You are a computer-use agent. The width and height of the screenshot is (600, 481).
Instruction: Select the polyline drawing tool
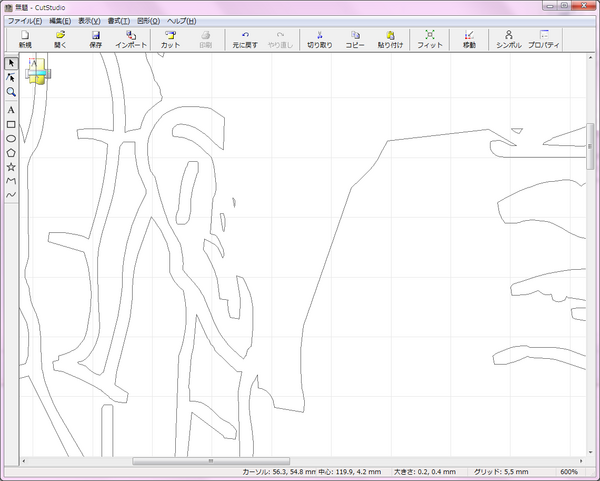[11, 181]
